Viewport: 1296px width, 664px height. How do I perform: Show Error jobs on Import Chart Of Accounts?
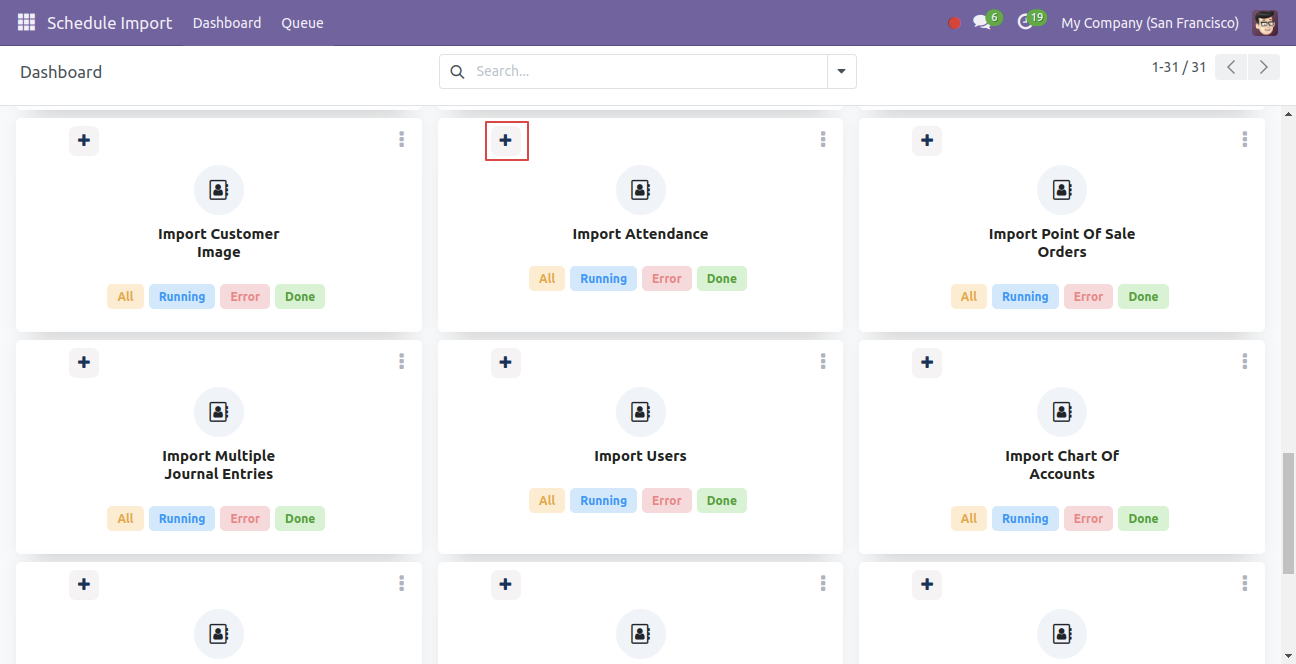(x=1089, y=519)
